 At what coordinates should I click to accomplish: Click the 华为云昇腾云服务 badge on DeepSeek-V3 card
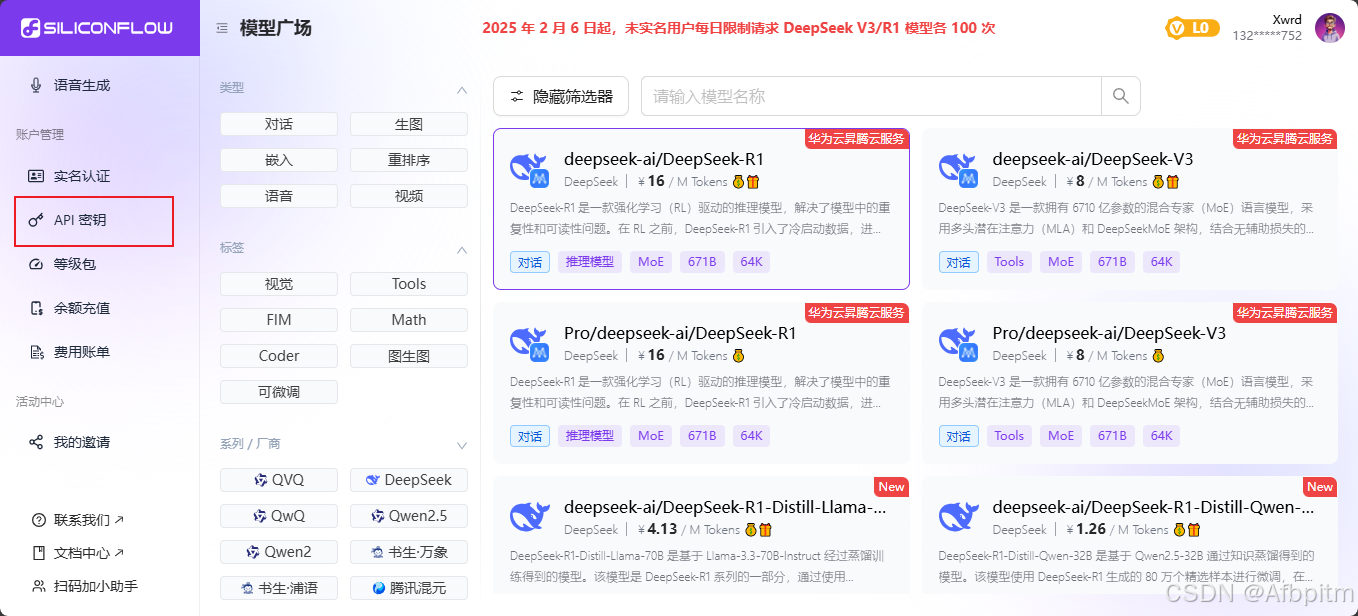click(x=1285, y=139)
